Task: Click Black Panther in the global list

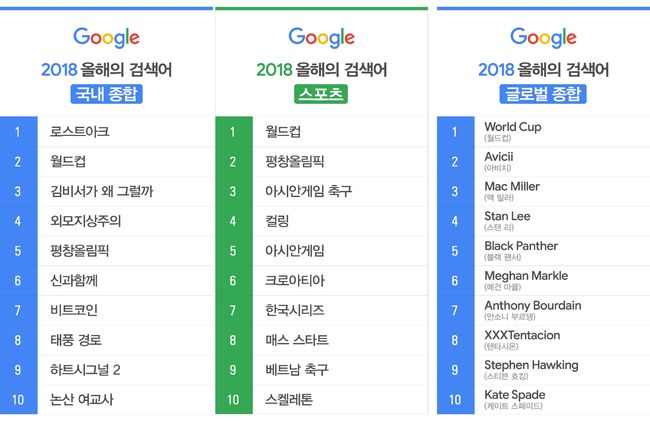Action: 521,247
